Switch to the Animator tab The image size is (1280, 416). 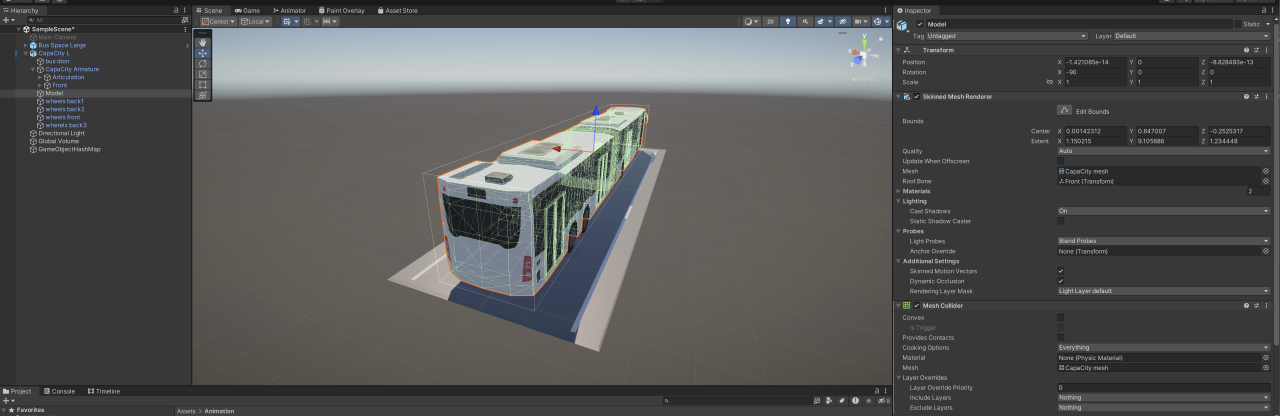coord(289,10)
